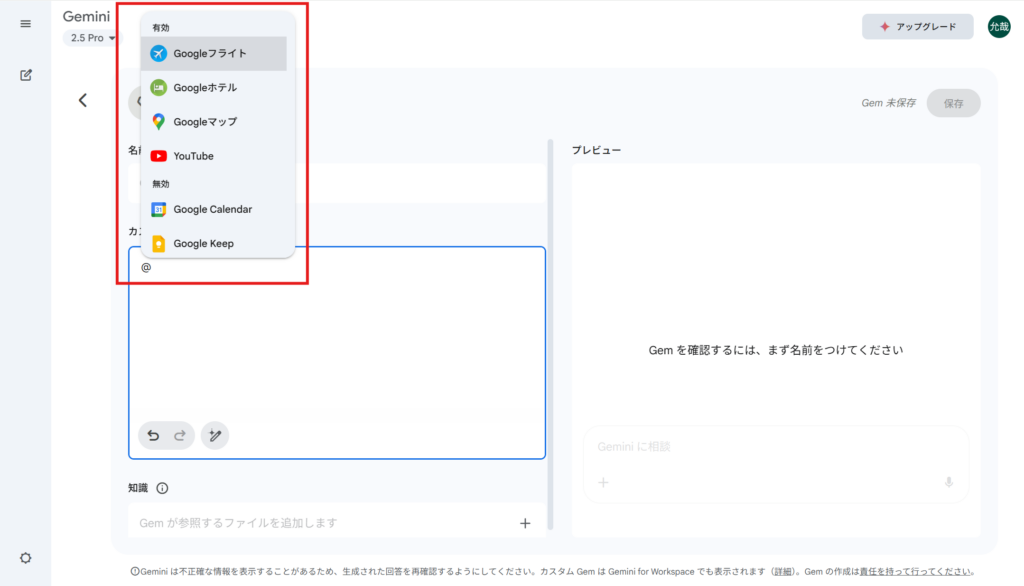The width and height of the screenshot is (1024, 586).
Task: Open the 責任を持って行ってください link
Action: pos(915,572)
